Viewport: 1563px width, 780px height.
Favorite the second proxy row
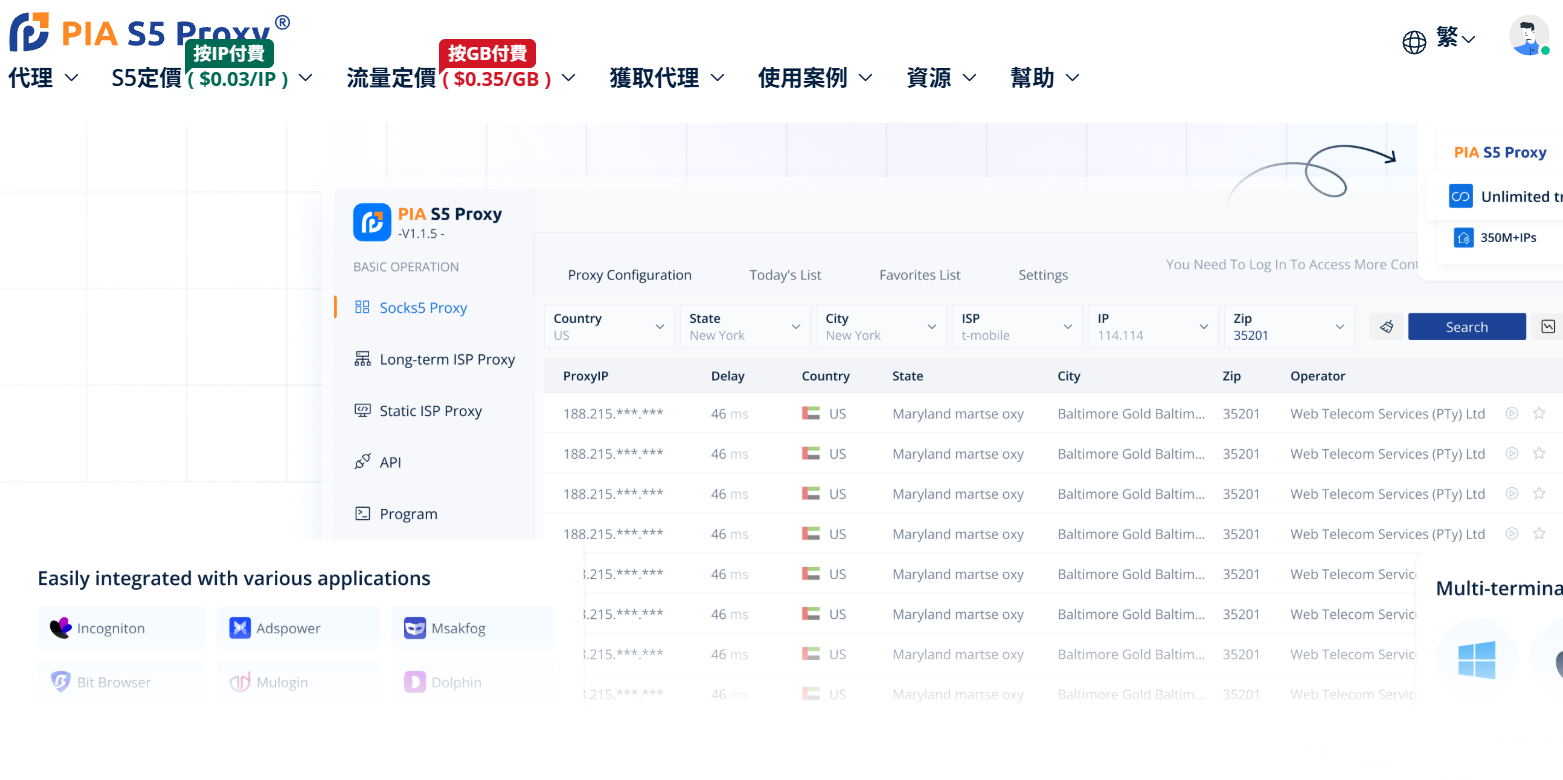[x=1539, y=453]
